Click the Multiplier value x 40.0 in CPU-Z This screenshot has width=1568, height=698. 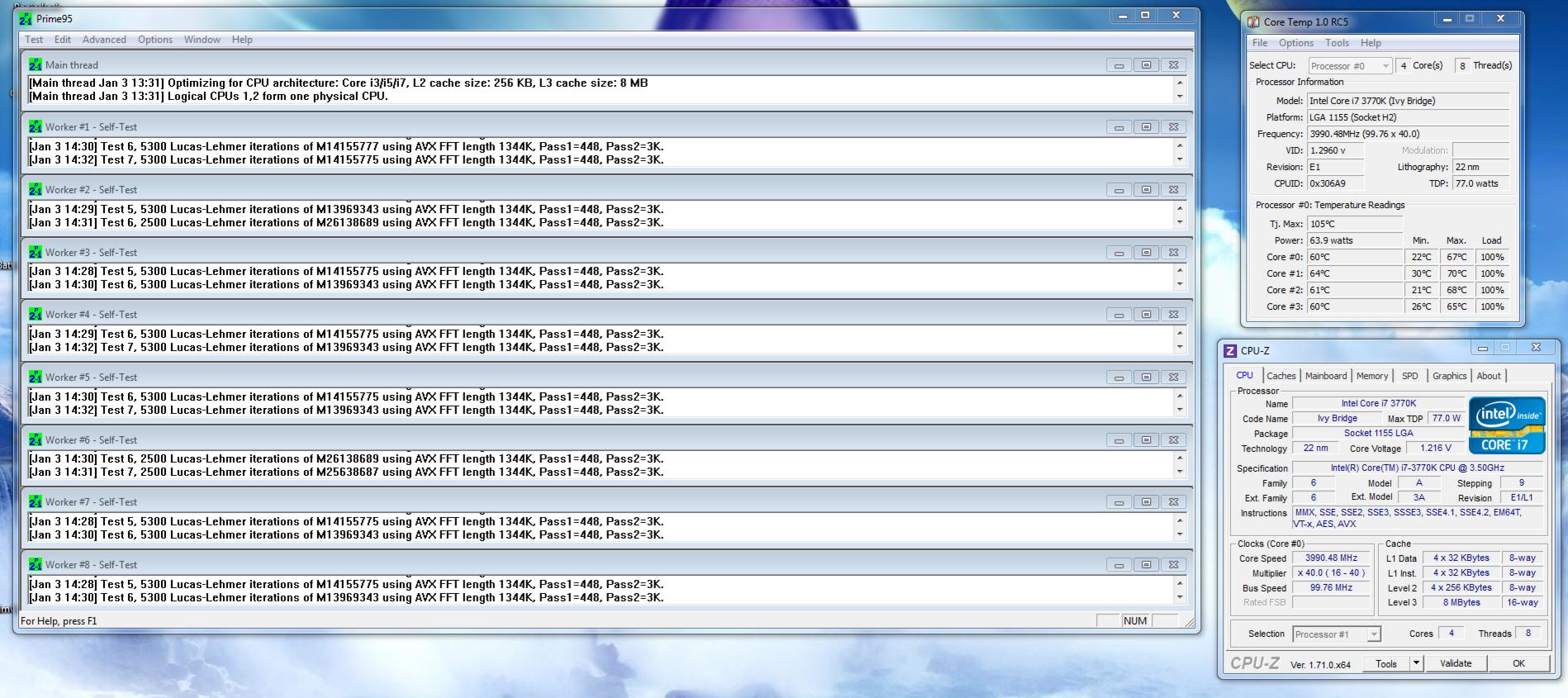pyautogui.click(x=1331, y=573)
